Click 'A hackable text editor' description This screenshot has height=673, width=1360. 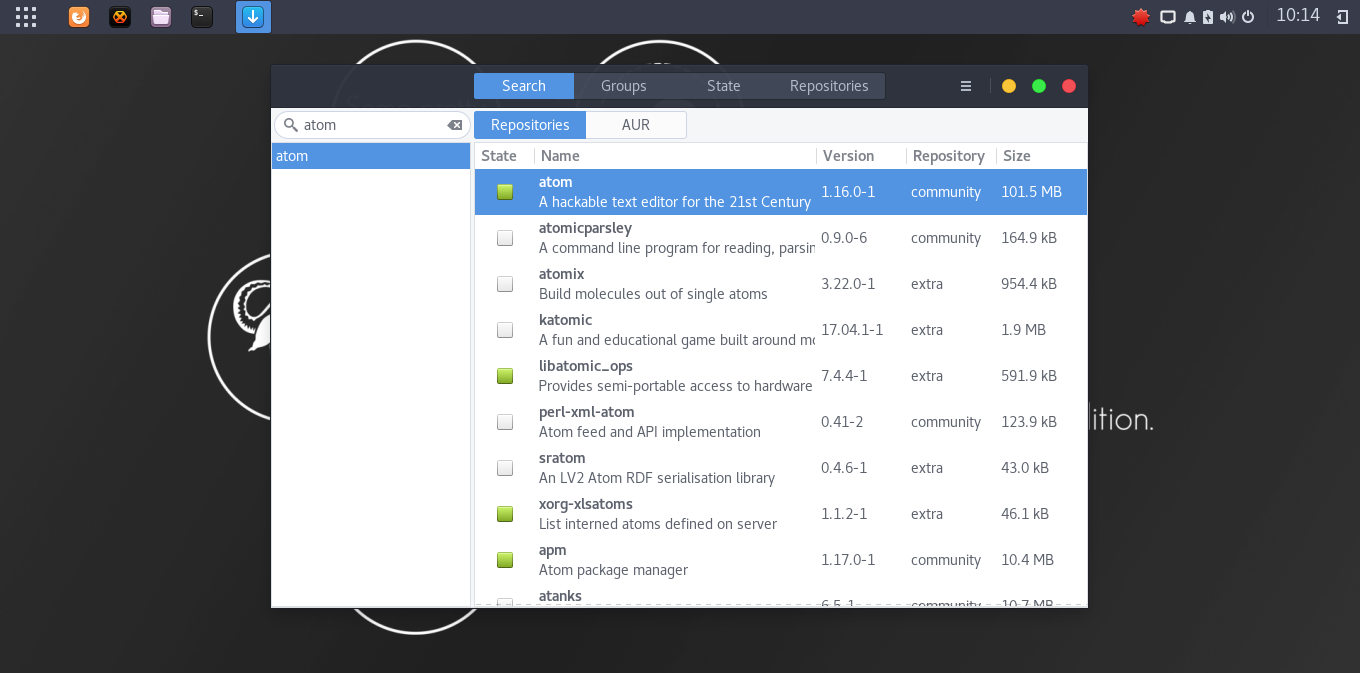675,202
